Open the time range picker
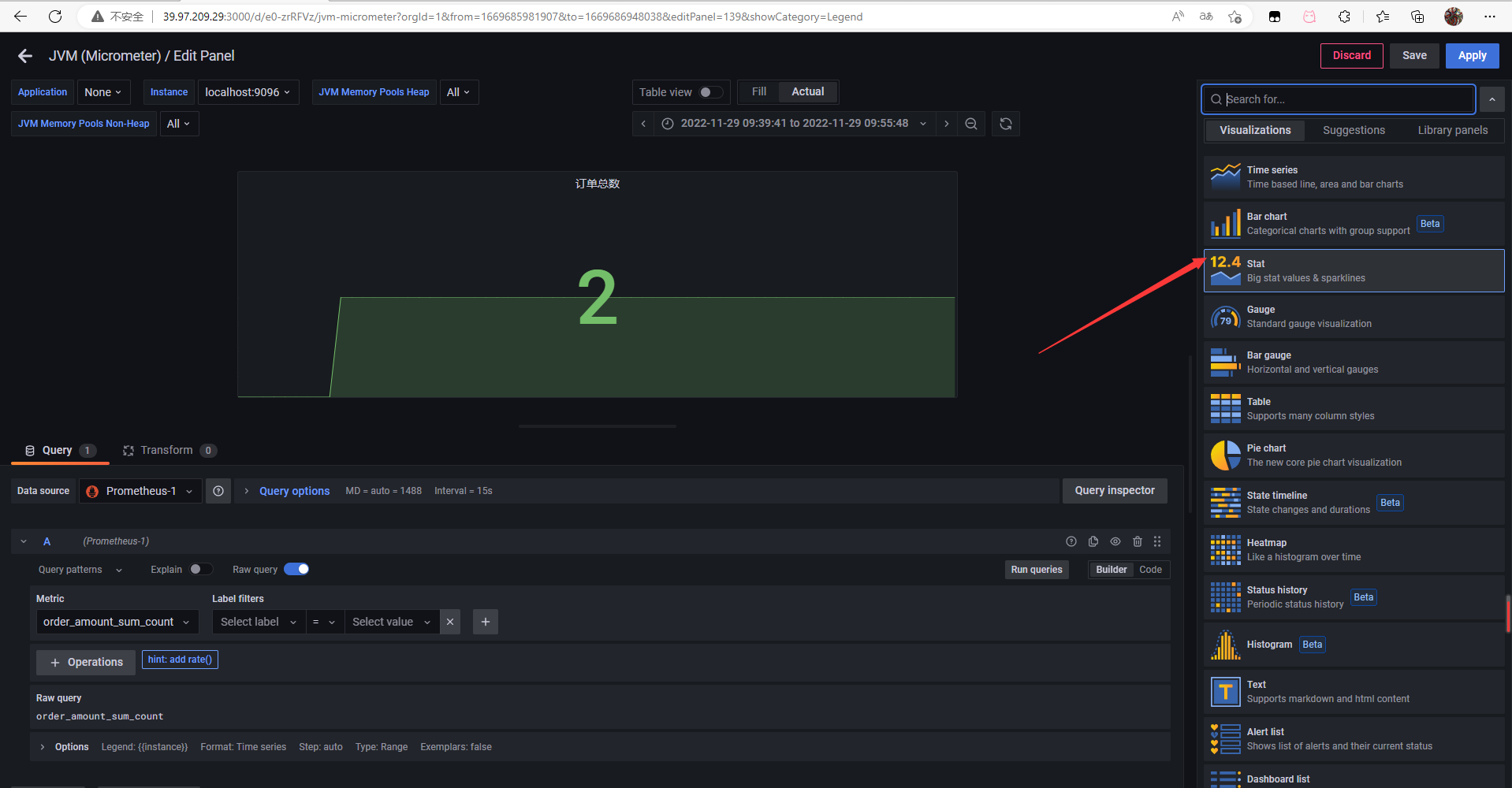Image resolution: width=1512 pixels, height=788 pixels. point(794,124)
